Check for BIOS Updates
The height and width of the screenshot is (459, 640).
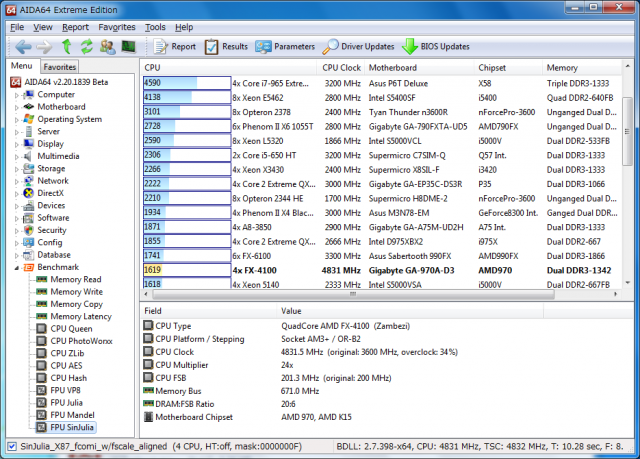[x=436, y=47]
